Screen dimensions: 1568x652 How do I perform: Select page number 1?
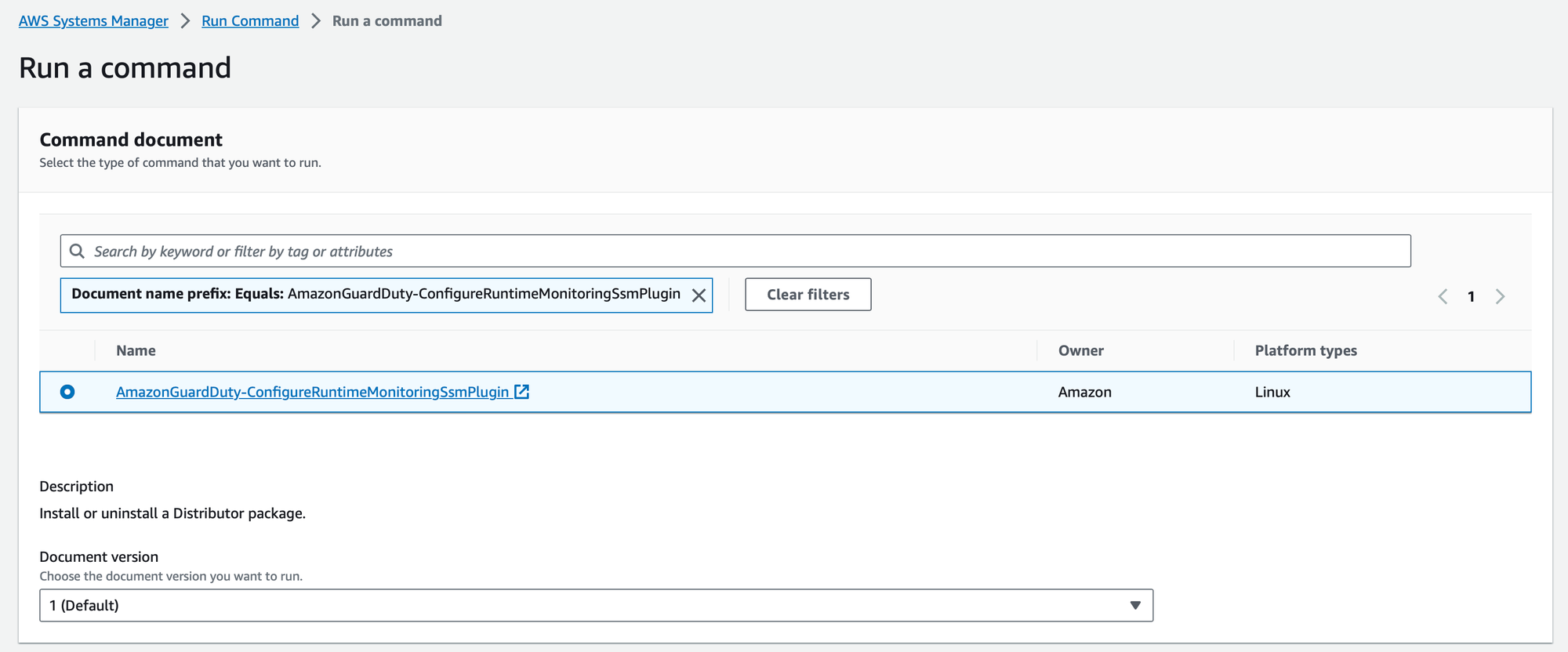(x=1472, y=296)
